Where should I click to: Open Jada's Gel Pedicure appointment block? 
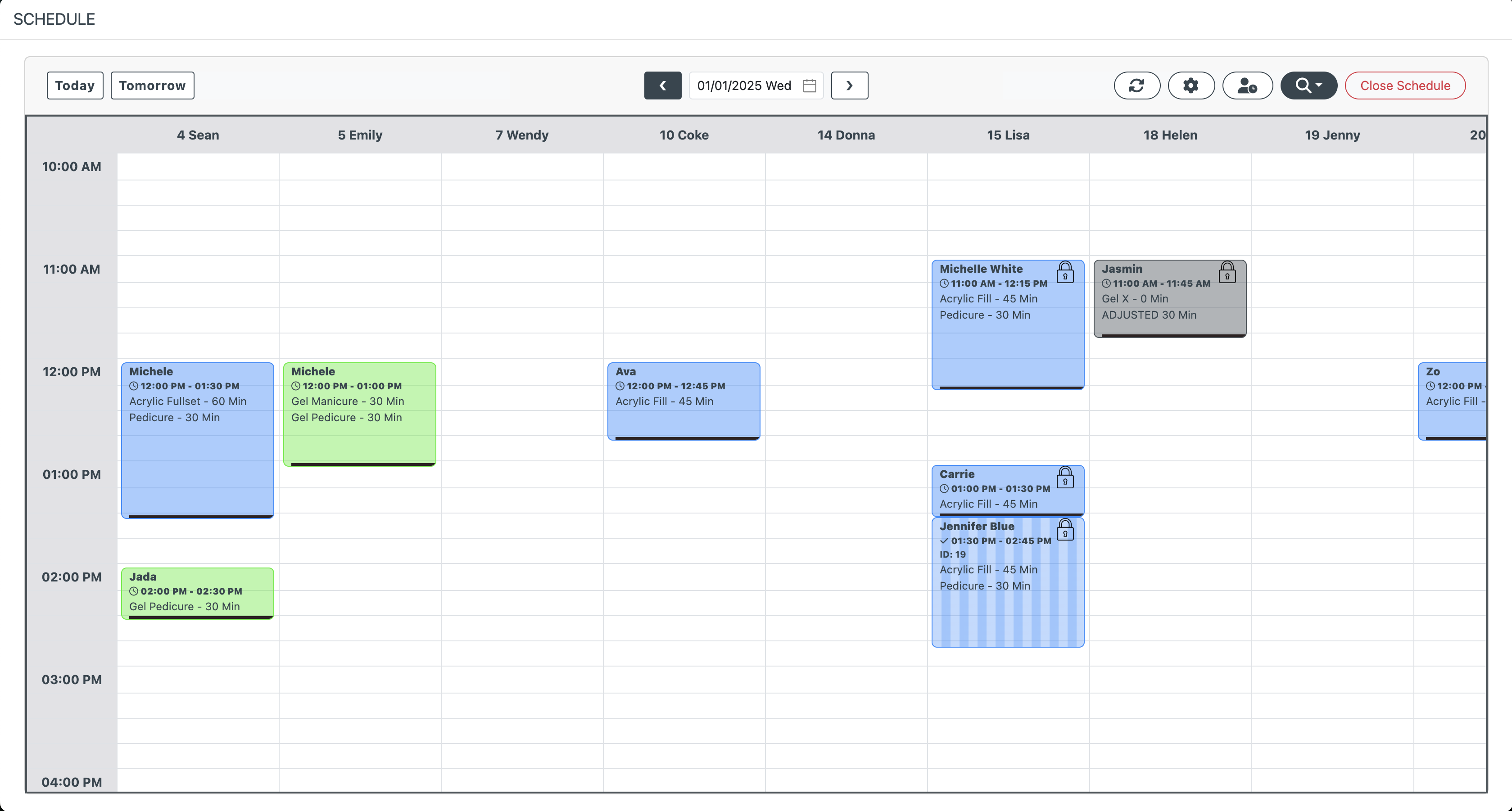coord(197,593)
